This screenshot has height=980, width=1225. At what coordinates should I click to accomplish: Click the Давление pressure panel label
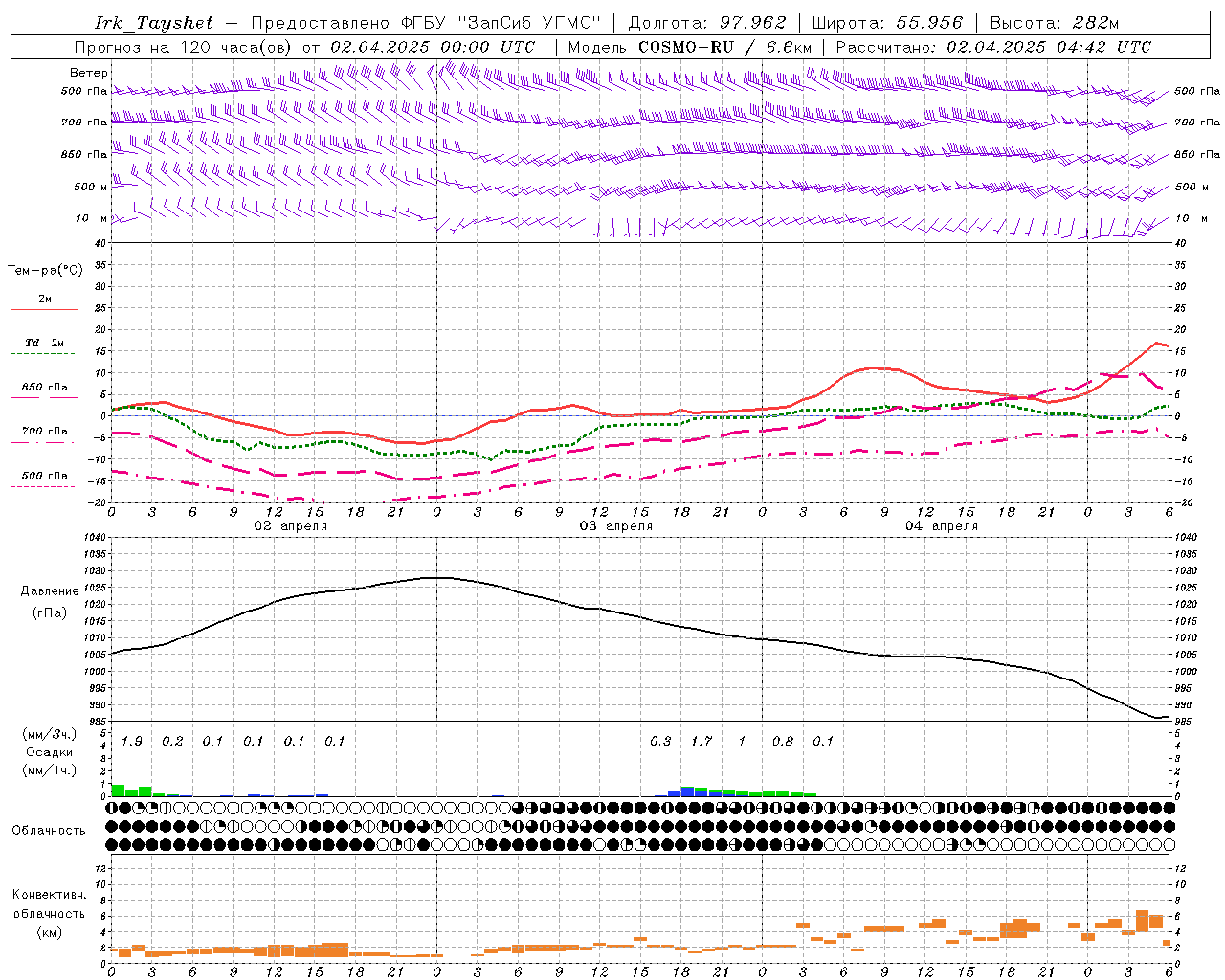50,591
